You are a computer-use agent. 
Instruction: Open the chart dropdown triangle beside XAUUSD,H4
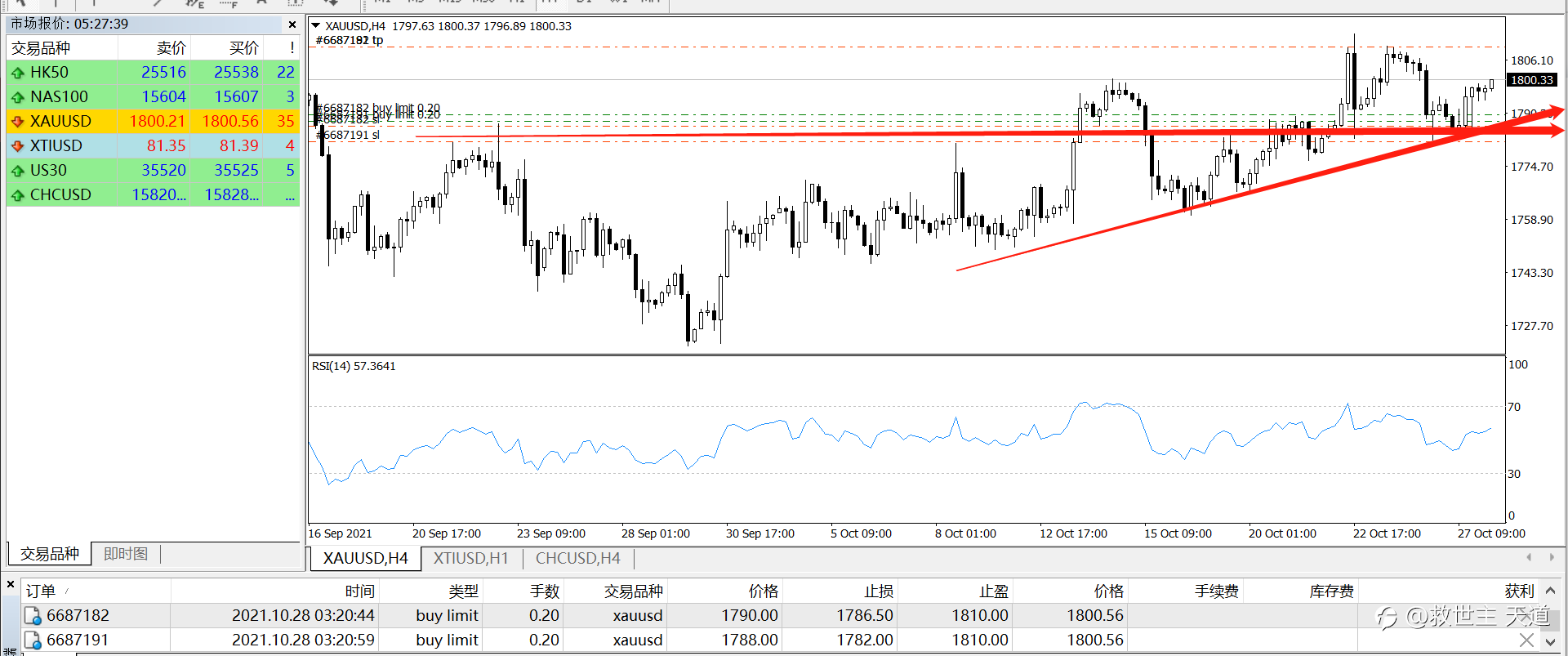[315, 26]
